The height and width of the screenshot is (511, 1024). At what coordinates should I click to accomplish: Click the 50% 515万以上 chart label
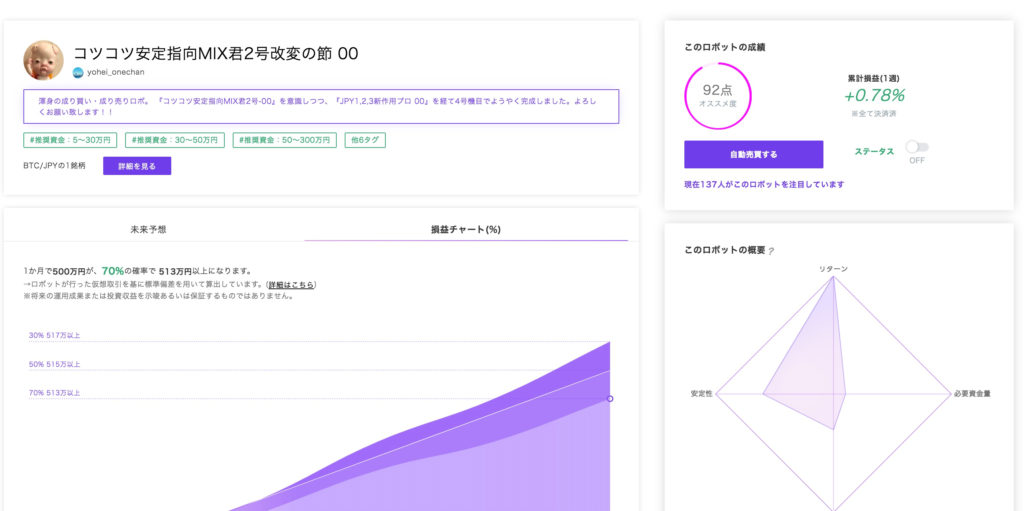[x=54, y=364]
